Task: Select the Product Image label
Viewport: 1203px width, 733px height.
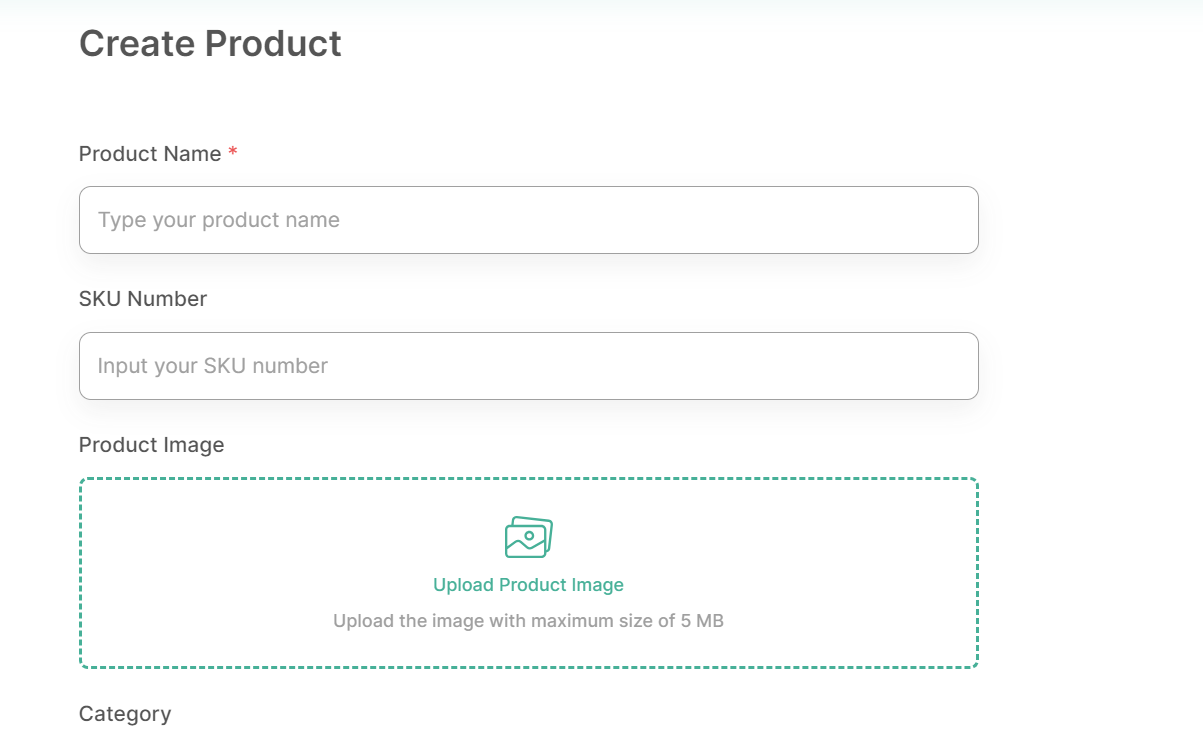Action: (x=152, y=445)
